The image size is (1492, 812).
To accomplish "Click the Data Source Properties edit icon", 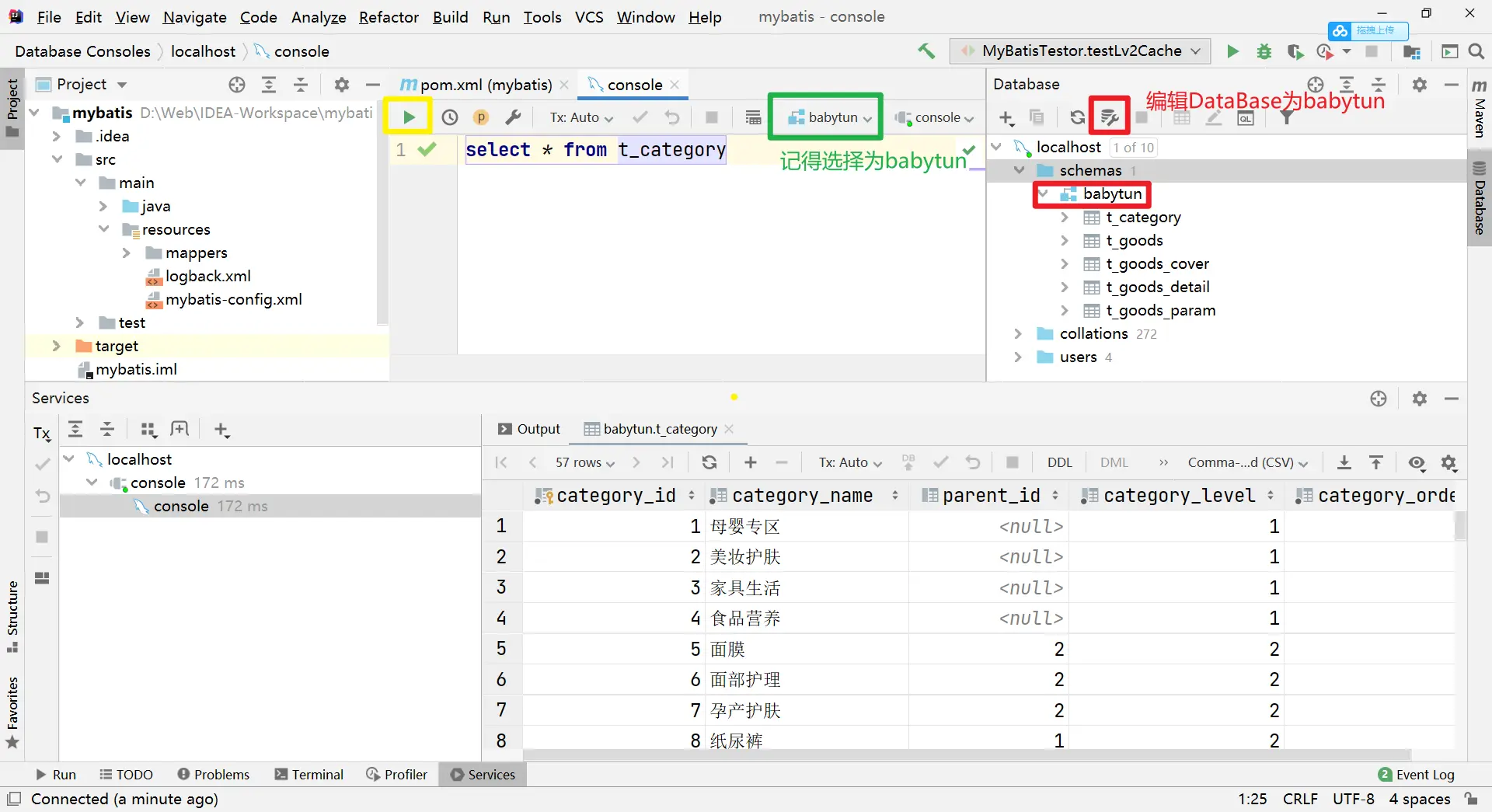I will click(1109, 117).
